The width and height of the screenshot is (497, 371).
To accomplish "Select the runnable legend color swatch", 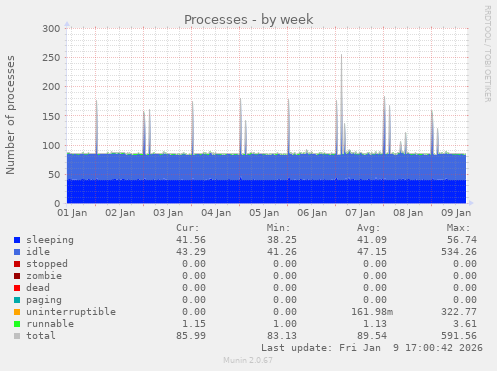I will click(17, 324).
